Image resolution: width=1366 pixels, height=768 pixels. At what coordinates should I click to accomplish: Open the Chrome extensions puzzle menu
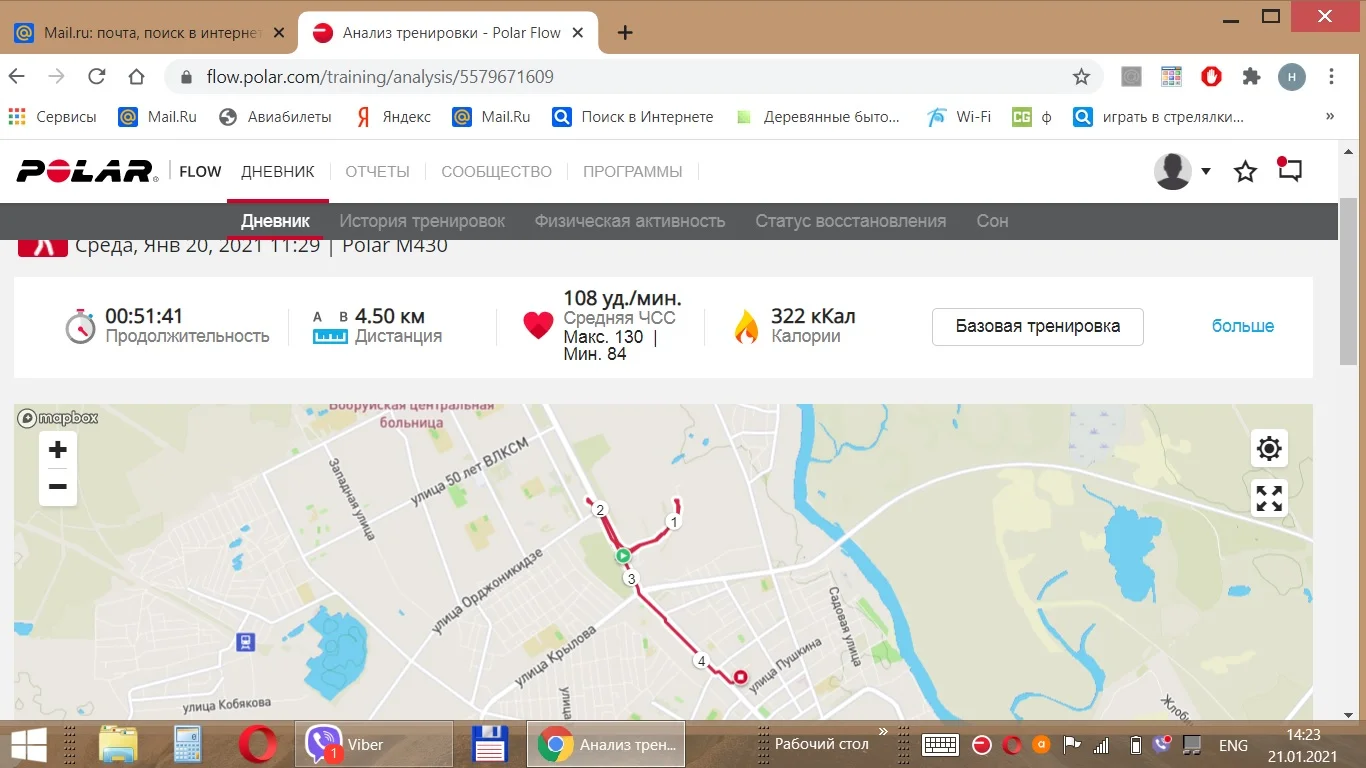(x=1251, y=77)
